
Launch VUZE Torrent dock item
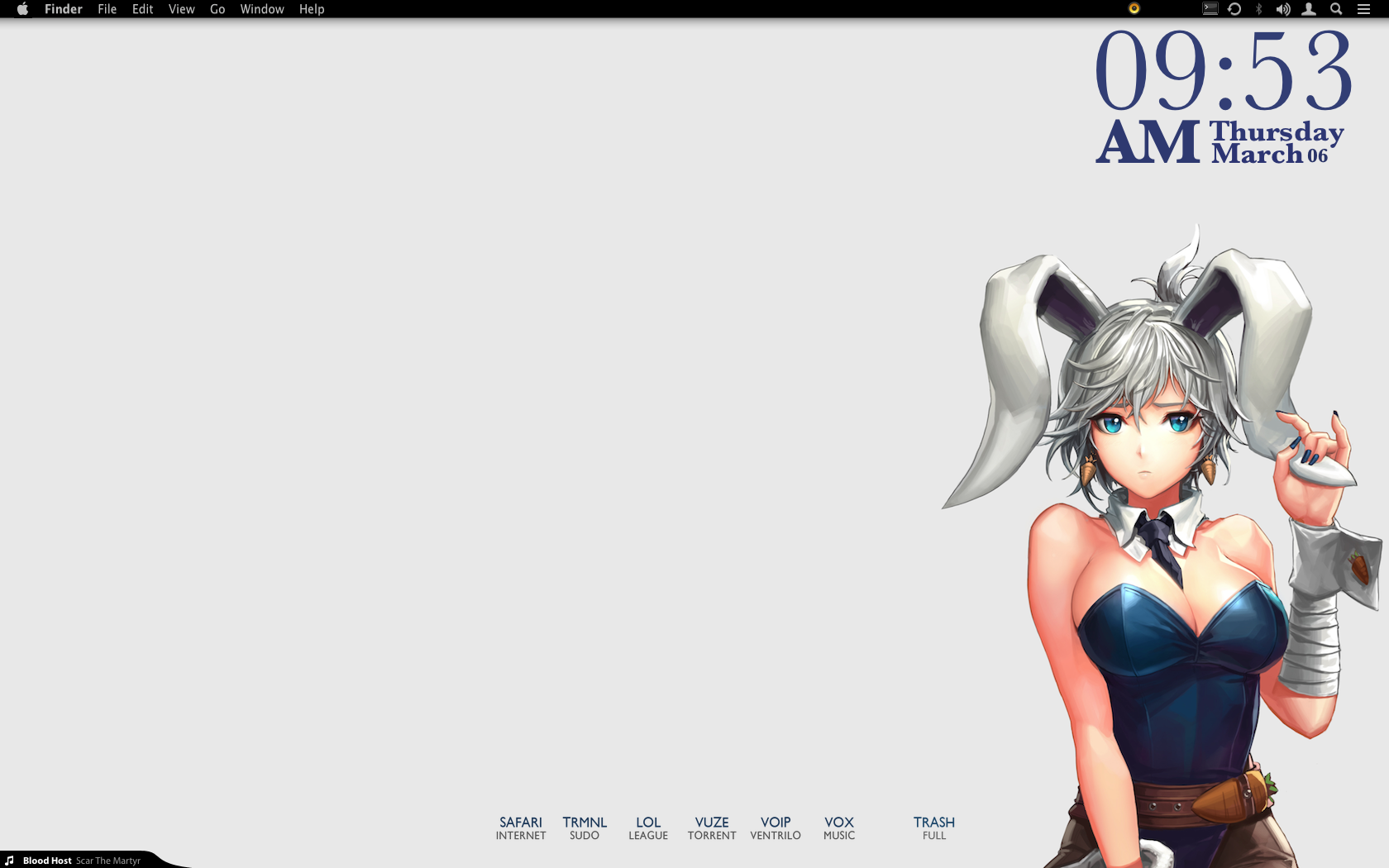[712, 828]
